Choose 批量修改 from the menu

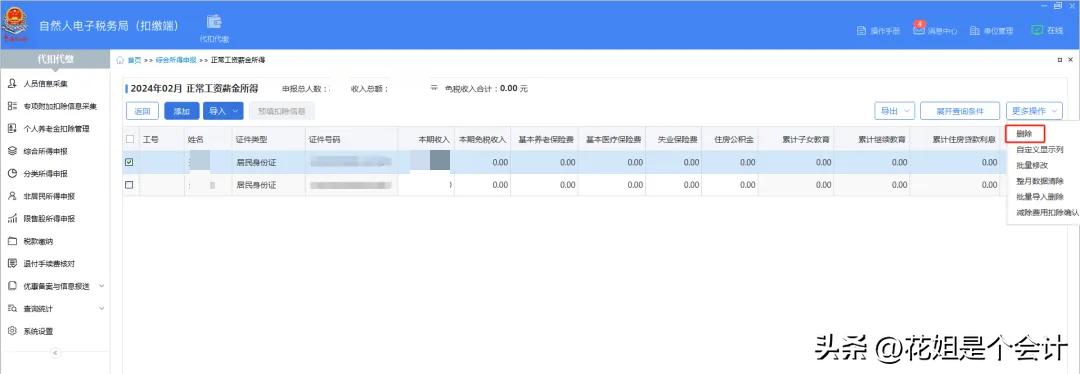[x=1032, y=165]
